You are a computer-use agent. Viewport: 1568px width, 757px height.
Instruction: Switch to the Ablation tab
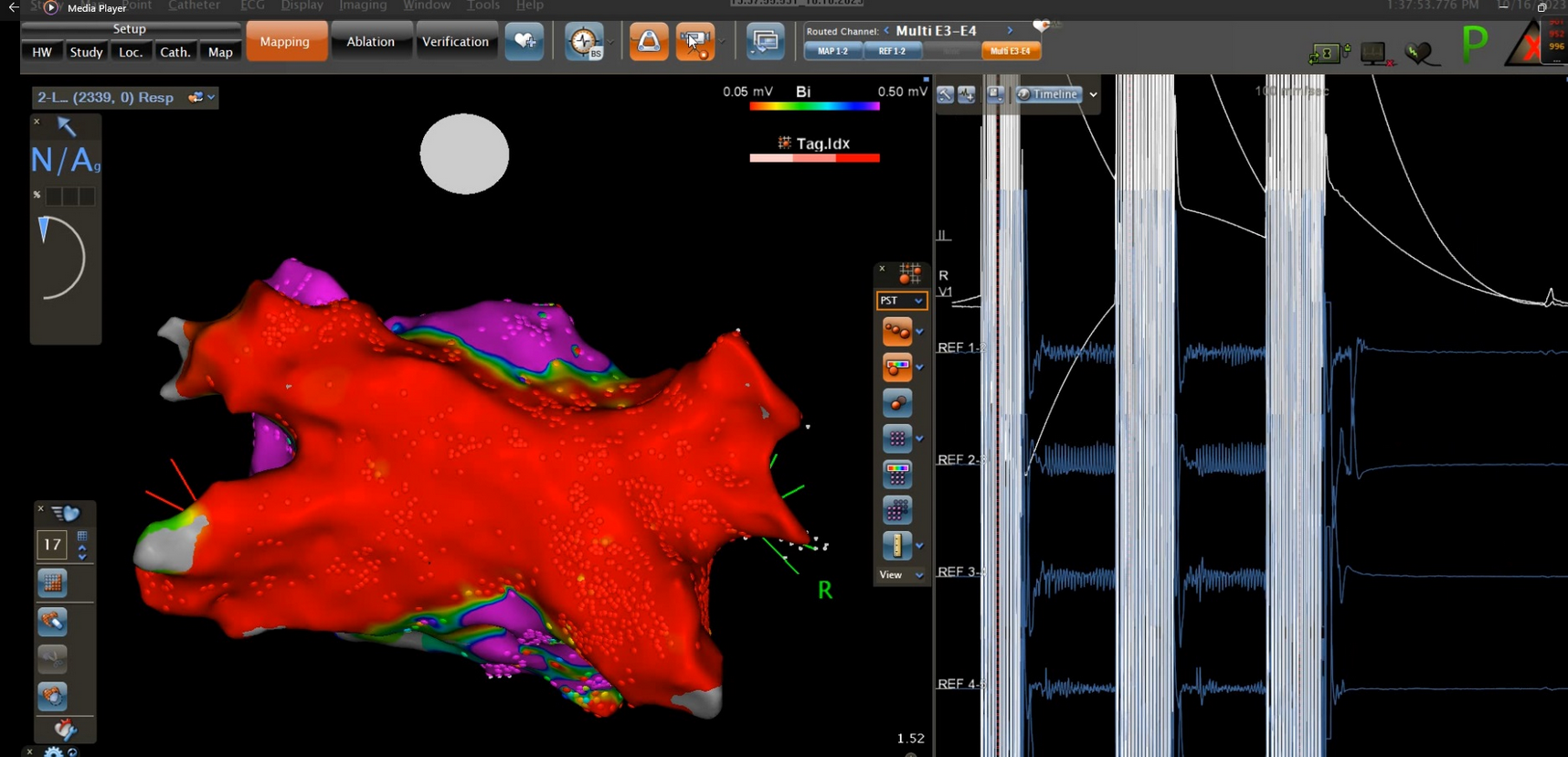coord(370,42)
